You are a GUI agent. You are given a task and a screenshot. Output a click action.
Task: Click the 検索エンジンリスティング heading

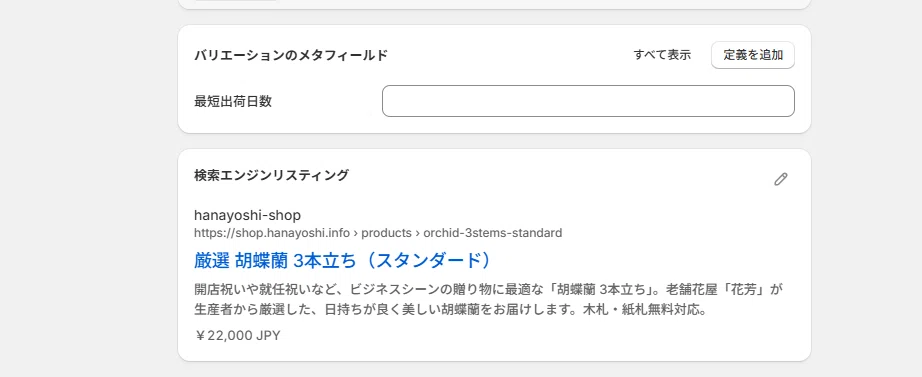[x=271, y=175]
